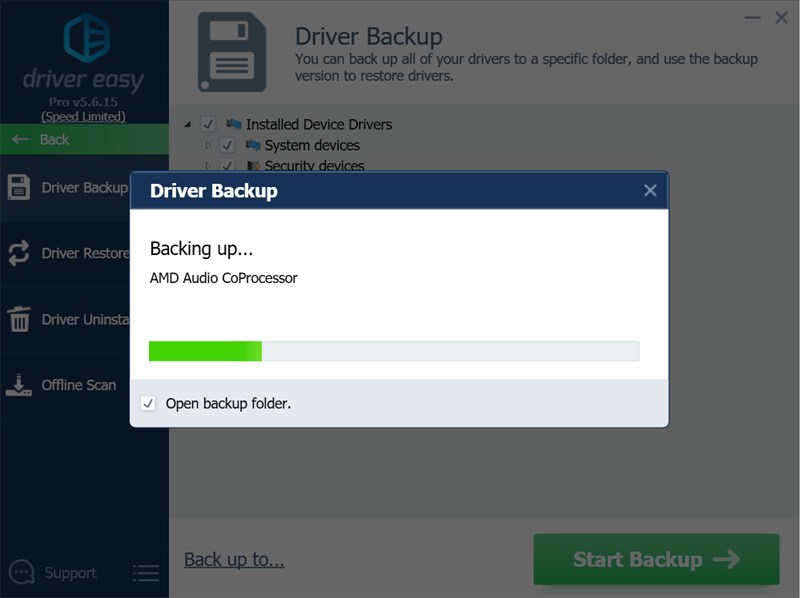The image size is (800, 598).
Task: Collapse the Installed Device Drivers tree
Action: [x=188, y=125]
